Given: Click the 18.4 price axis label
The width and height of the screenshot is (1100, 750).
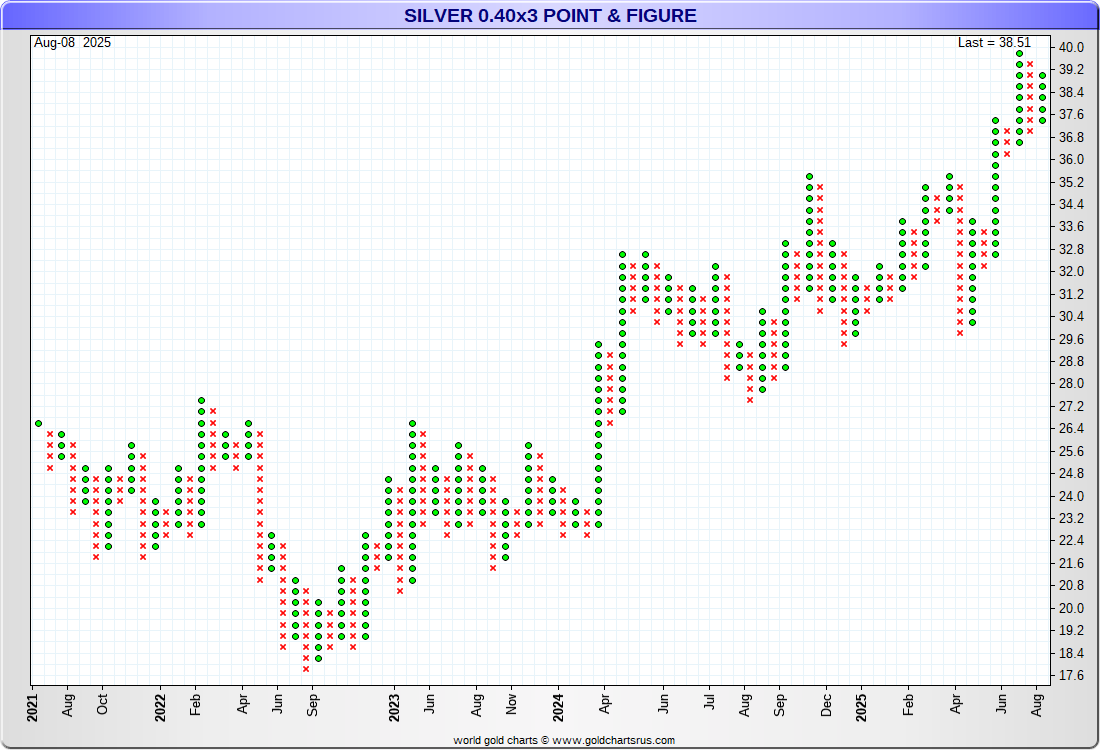Looking at the screenshot, I should [x=1071, y=653].
